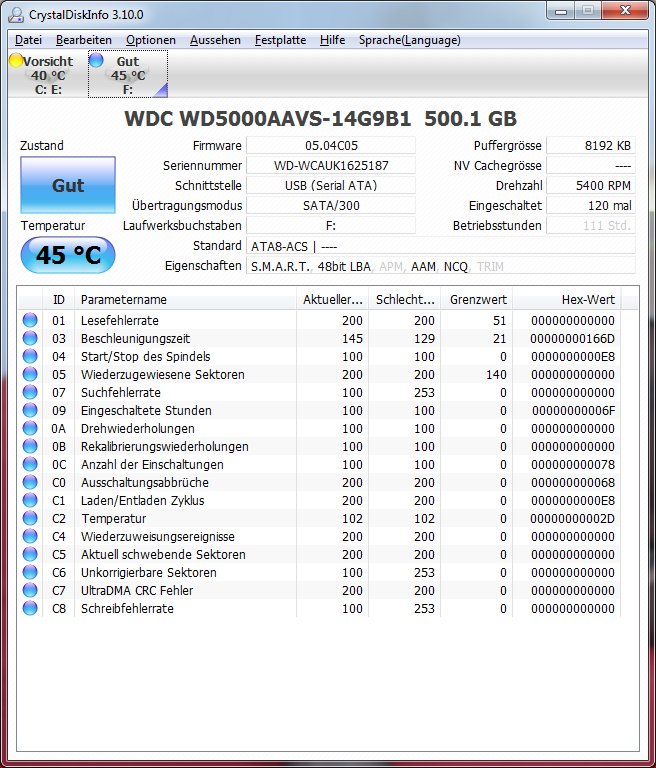656x768 pixels.
Task: Click the Laufwerksbuchstaben field F:
Action: [x=331, y=226]
